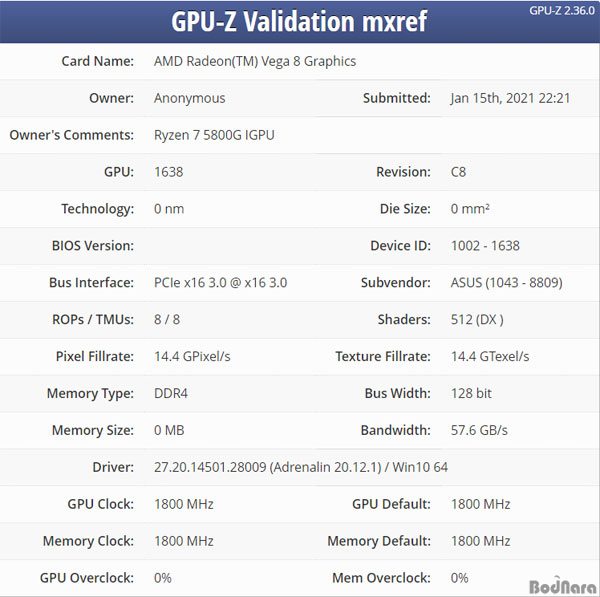Click the Pixel Fillrate 14.4 GPixel/s
Image resolution: width=600 pixels, height=597 pixels.
(x=192, y=357)
